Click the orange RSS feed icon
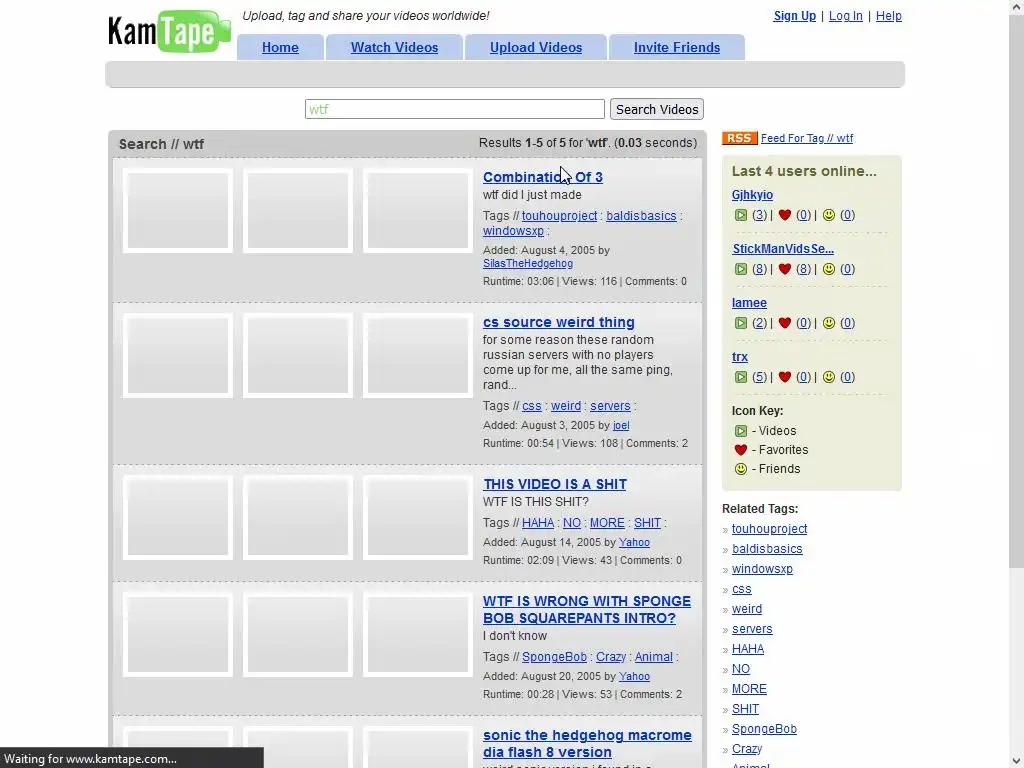The height and width of the screenshot is (768, 1024). click(x=739, y=138)
